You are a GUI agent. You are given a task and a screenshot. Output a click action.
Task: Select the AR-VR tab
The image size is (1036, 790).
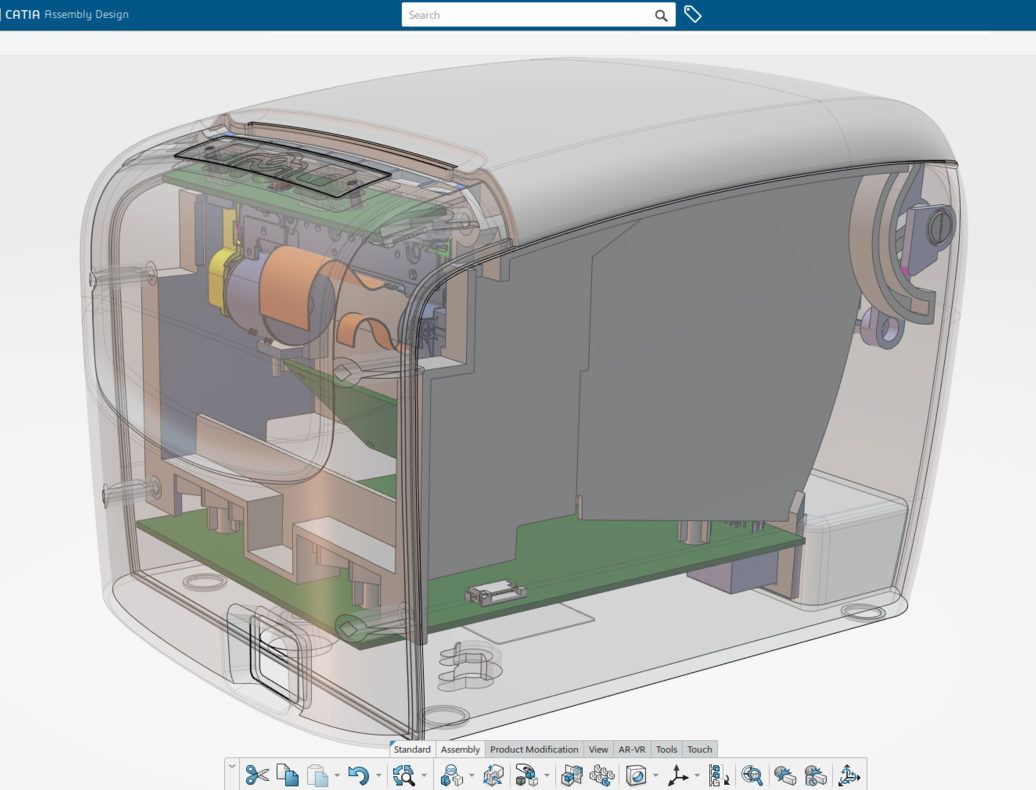point(632,749)
